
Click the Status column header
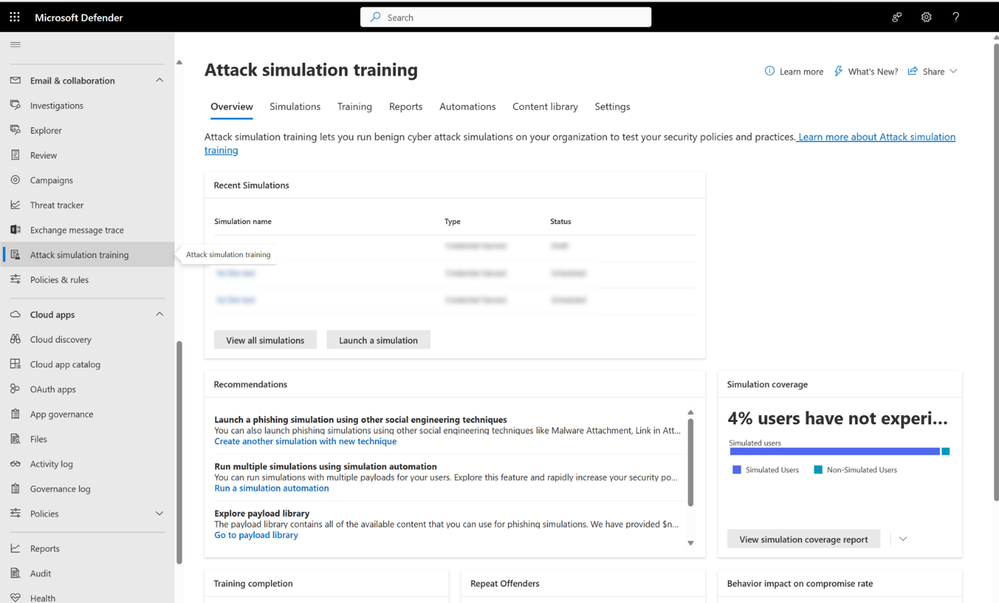(561, 221)
